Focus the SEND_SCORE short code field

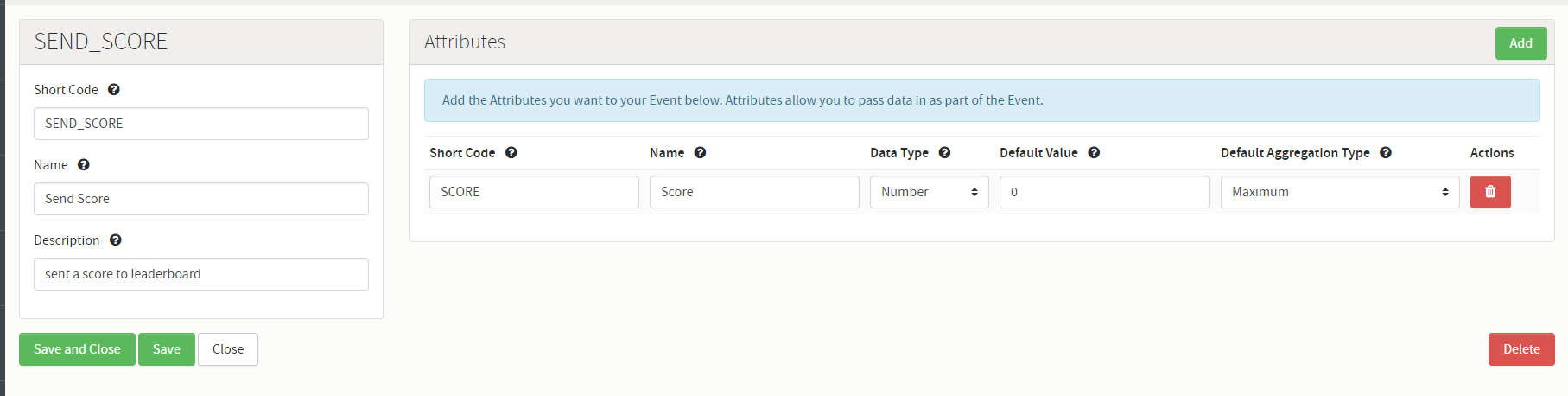(x=201, y=124)
